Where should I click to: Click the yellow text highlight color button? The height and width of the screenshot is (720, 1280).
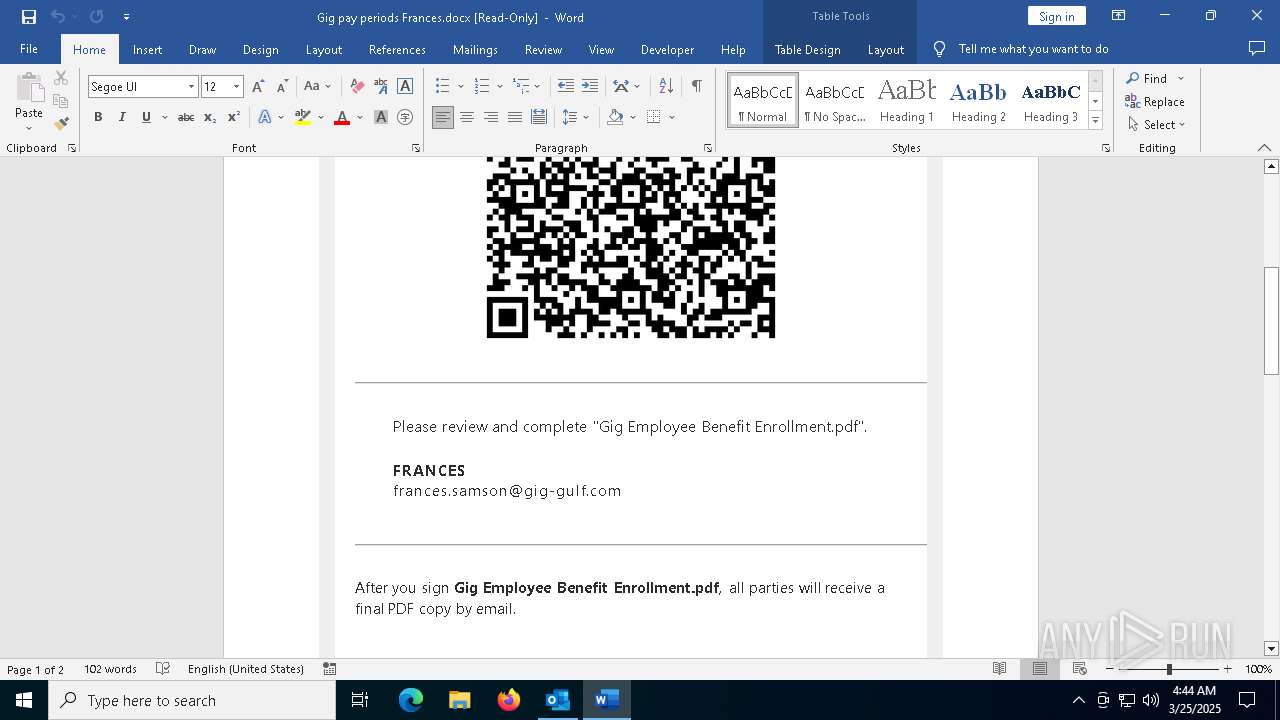303,117
